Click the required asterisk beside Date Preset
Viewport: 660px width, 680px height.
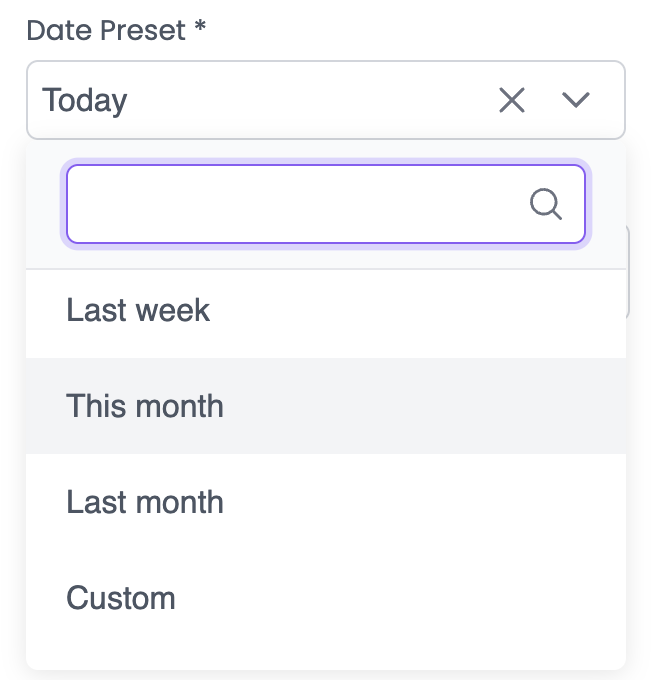(x=200, y=29)
